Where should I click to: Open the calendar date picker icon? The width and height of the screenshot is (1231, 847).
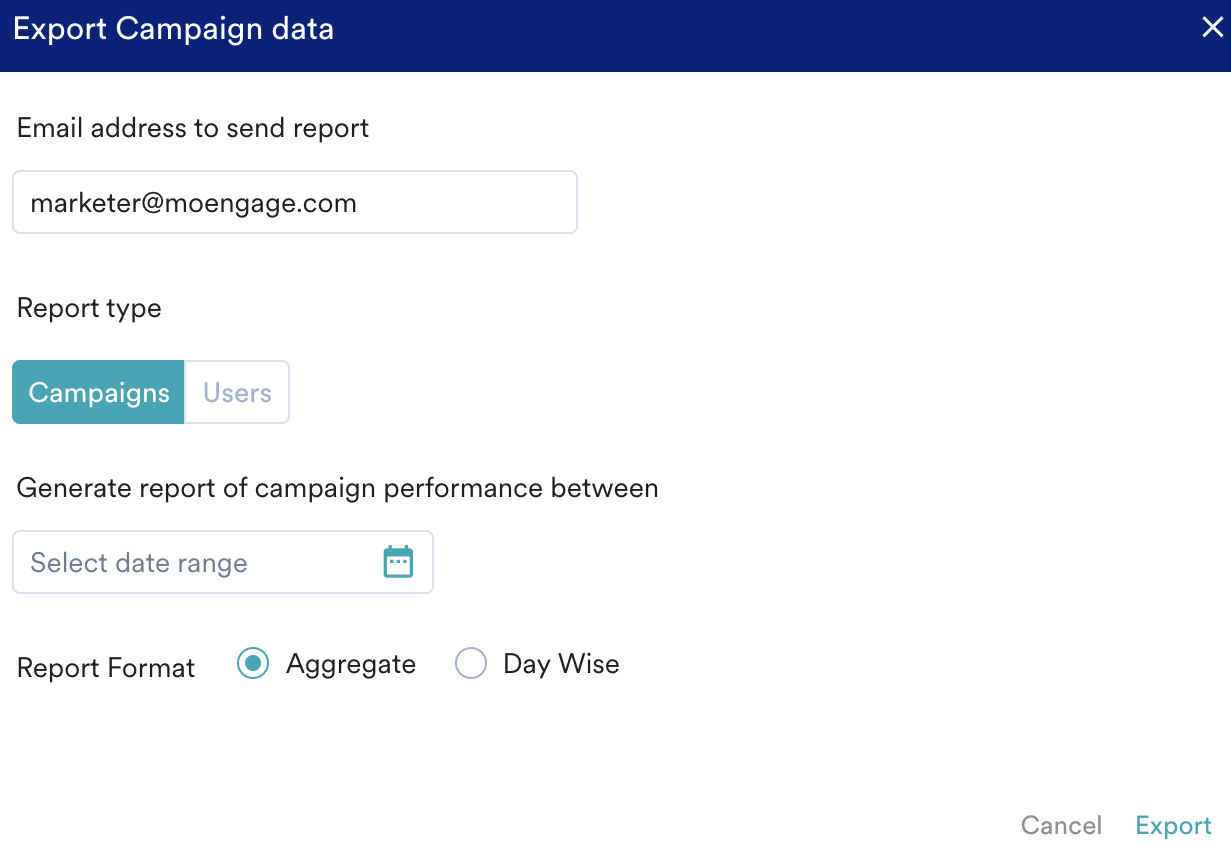point(398,562)
